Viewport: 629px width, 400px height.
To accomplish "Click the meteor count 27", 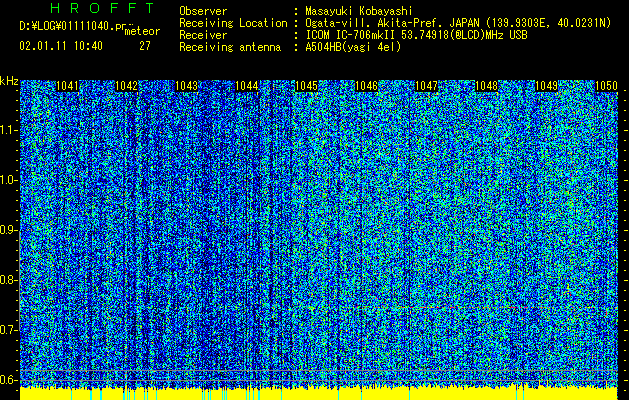I will [145, 46].
